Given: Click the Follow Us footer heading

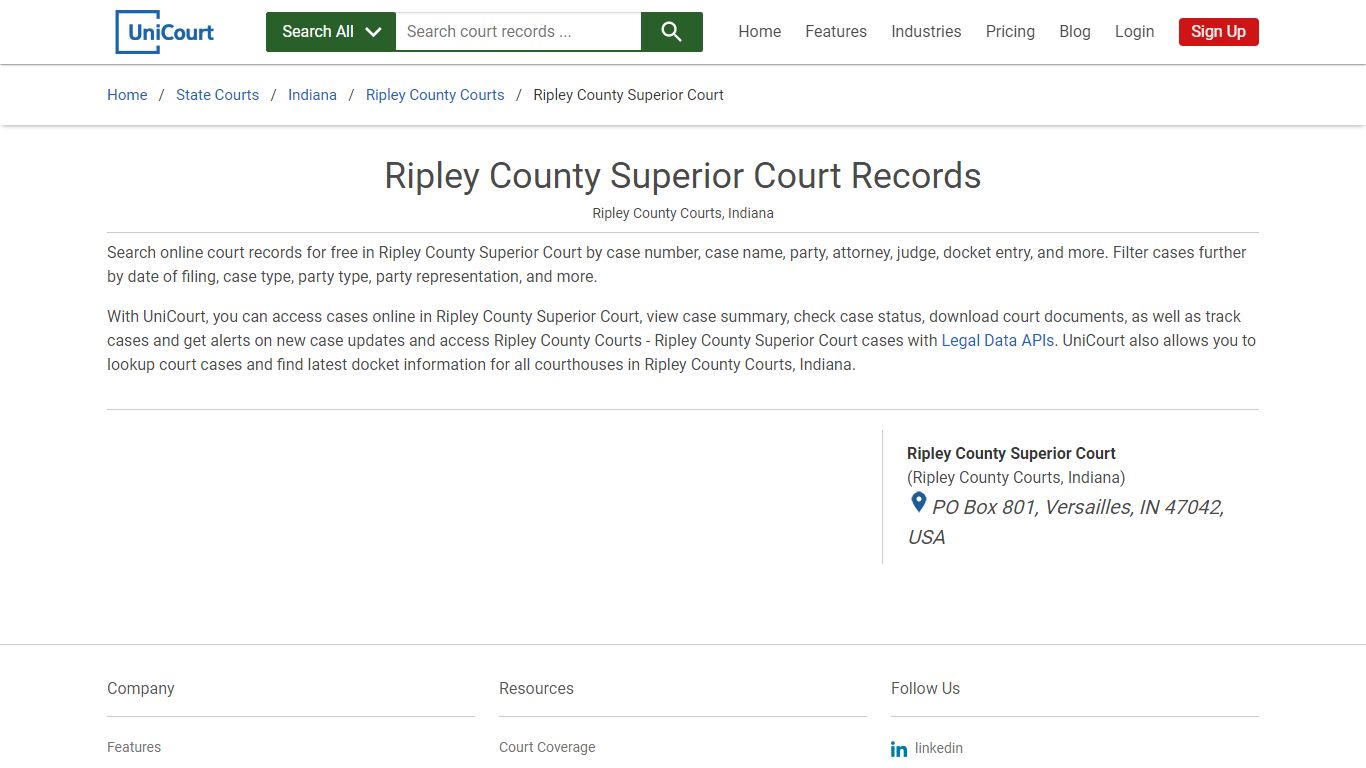Looking at the screenshot, I should [925, 689].
